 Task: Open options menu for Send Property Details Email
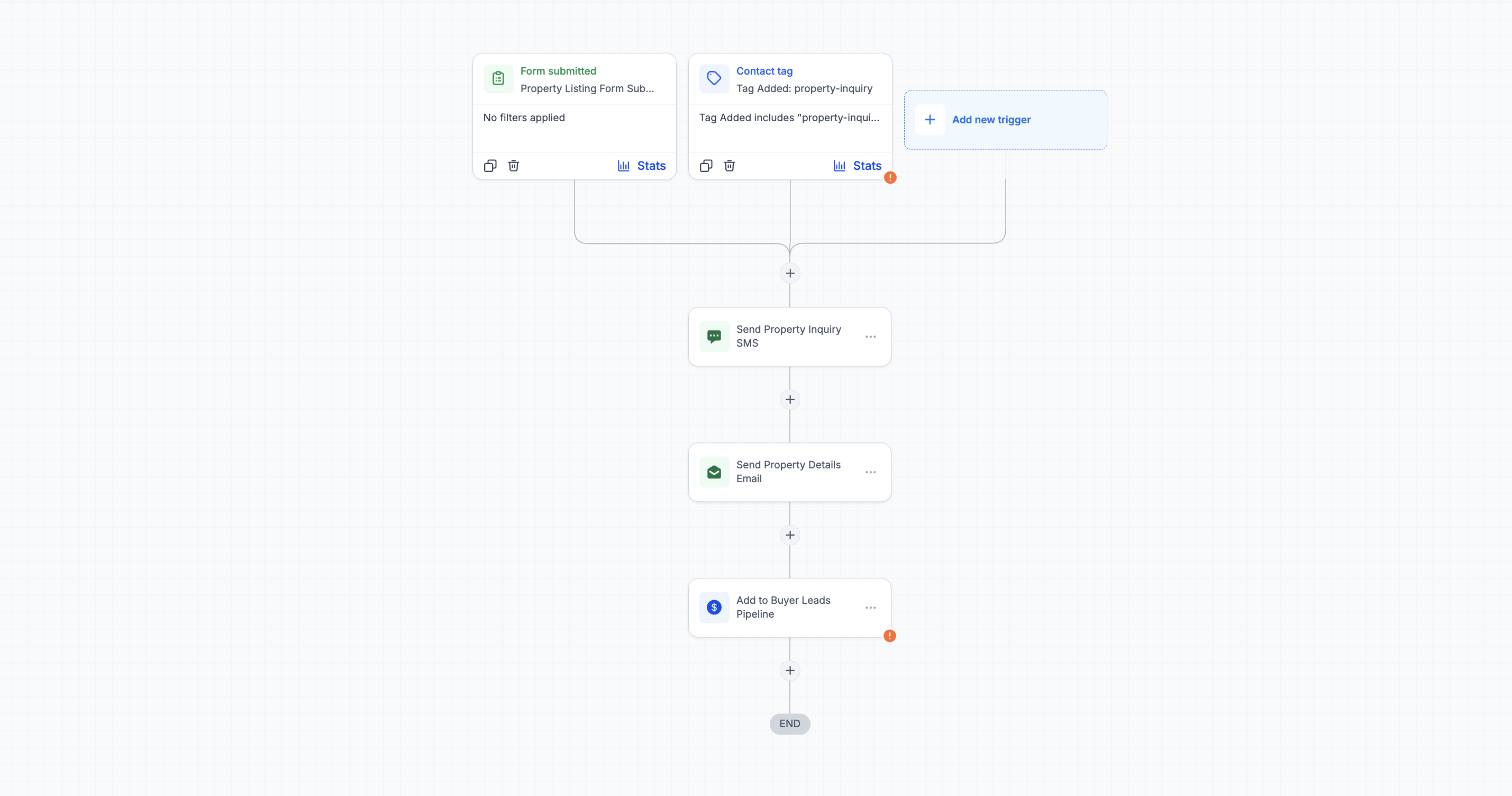[870, 472]
